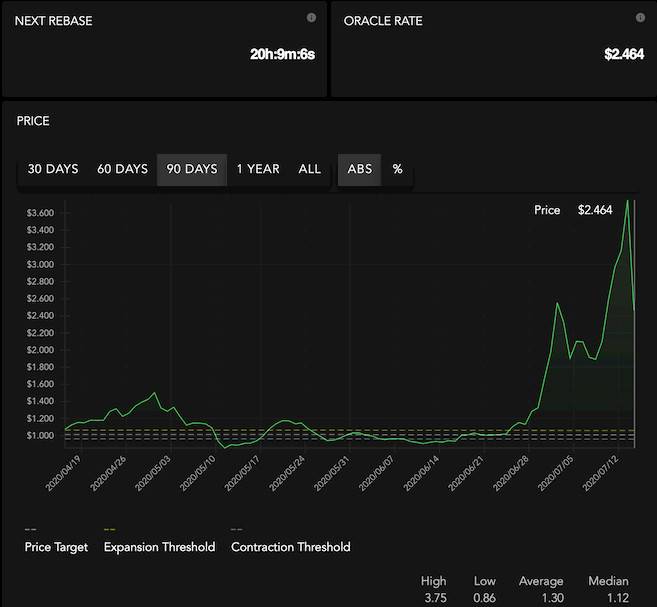
Task: Select the active 90 DAYS range tab
Action: [192, 169]
